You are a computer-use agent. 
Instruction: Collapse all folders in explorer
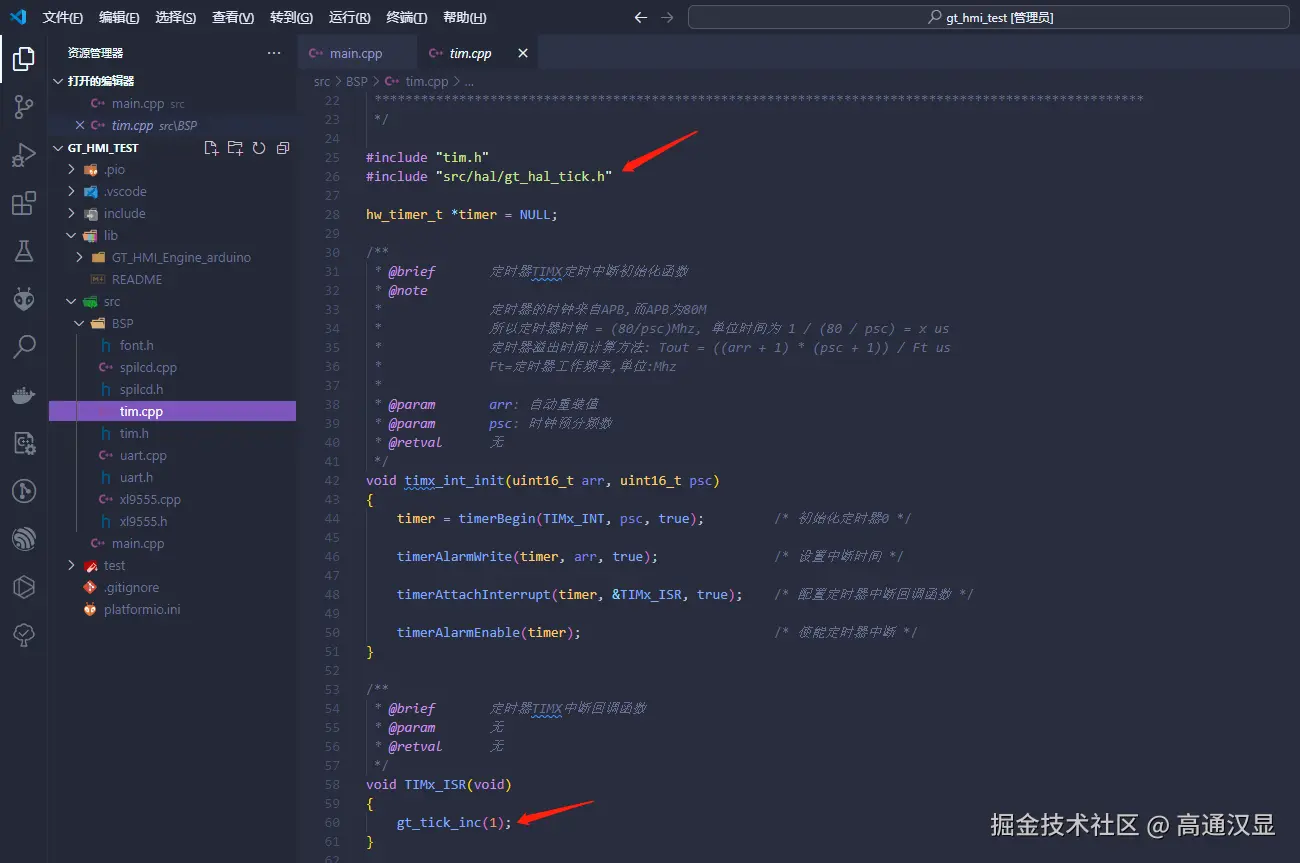click(x=283, y=148)
